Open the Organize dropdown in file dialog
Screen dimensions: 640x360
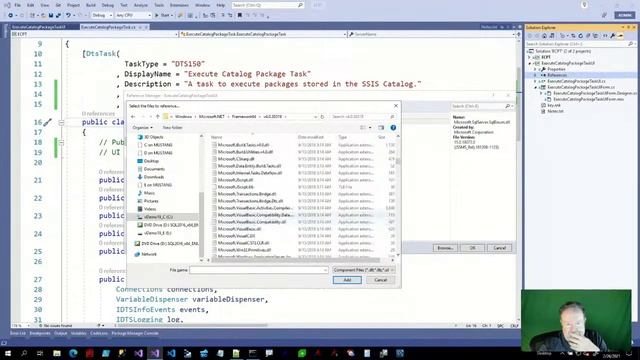coord(142,128)
